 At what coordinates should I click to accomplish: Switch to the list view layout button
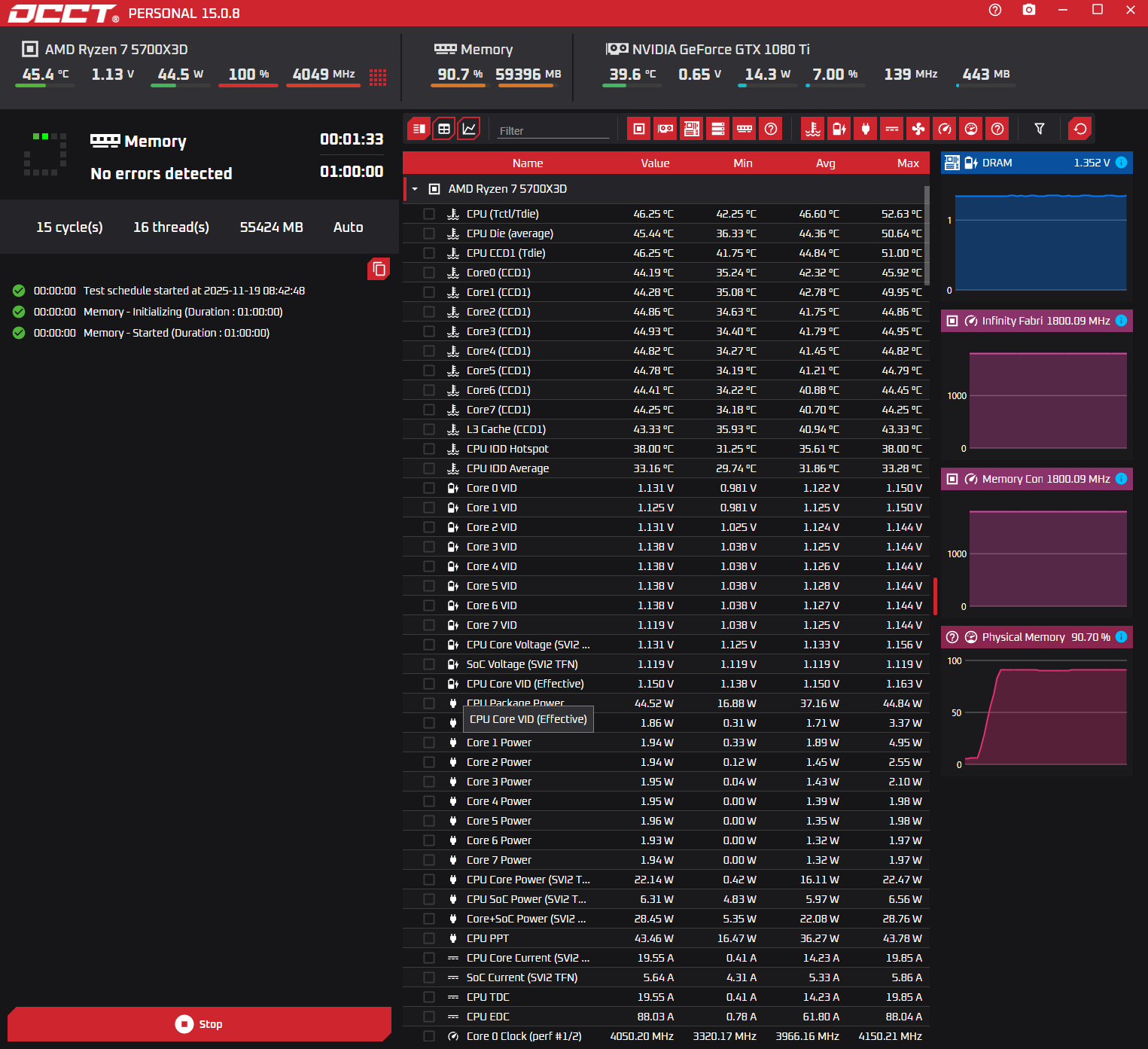(x=419, y=129)
